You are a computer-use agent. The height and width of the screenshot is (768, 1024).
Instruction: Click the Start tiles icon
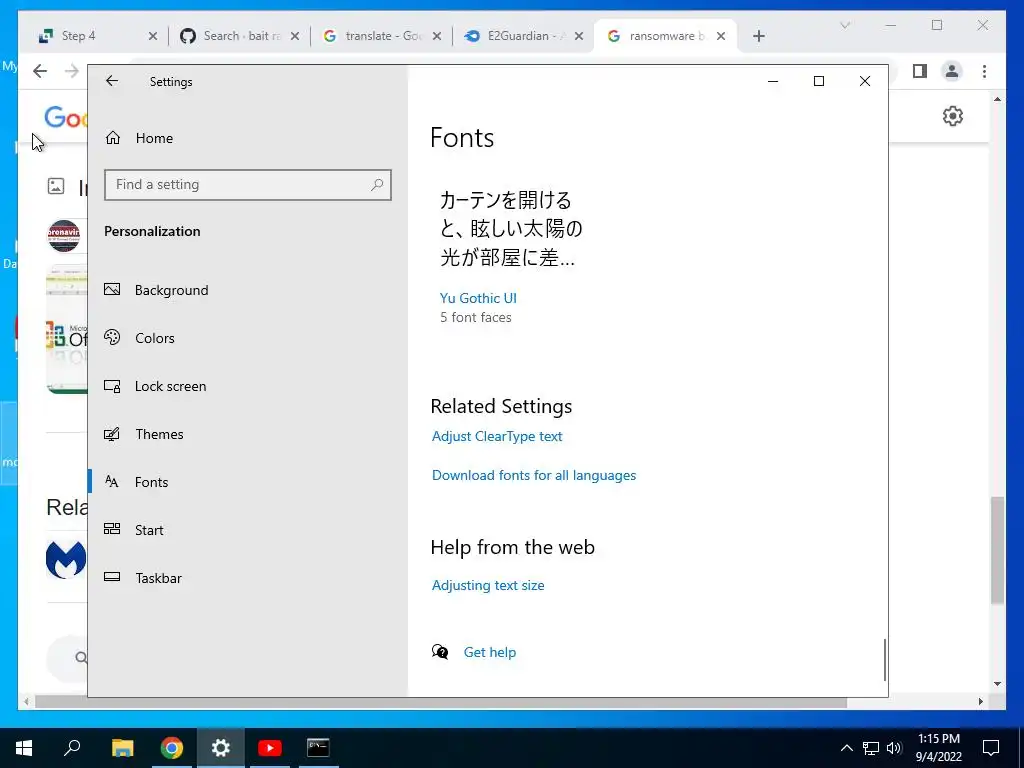[x=112, y=529]
